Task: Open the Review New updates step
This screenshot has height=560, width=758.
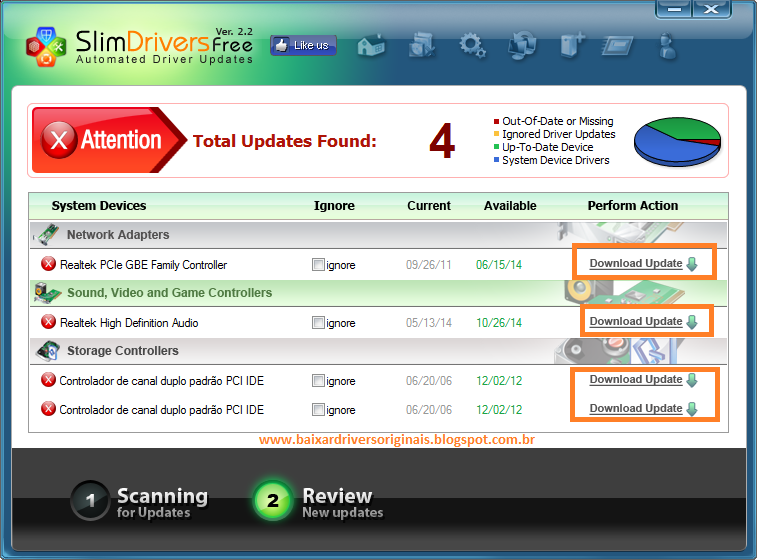Action: click(318, 501)
